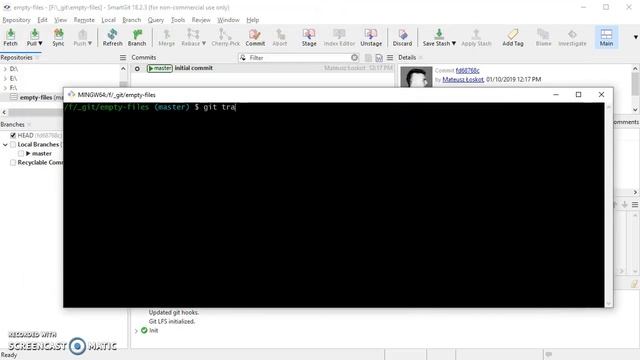Open the Help menu

coord(253,20)
